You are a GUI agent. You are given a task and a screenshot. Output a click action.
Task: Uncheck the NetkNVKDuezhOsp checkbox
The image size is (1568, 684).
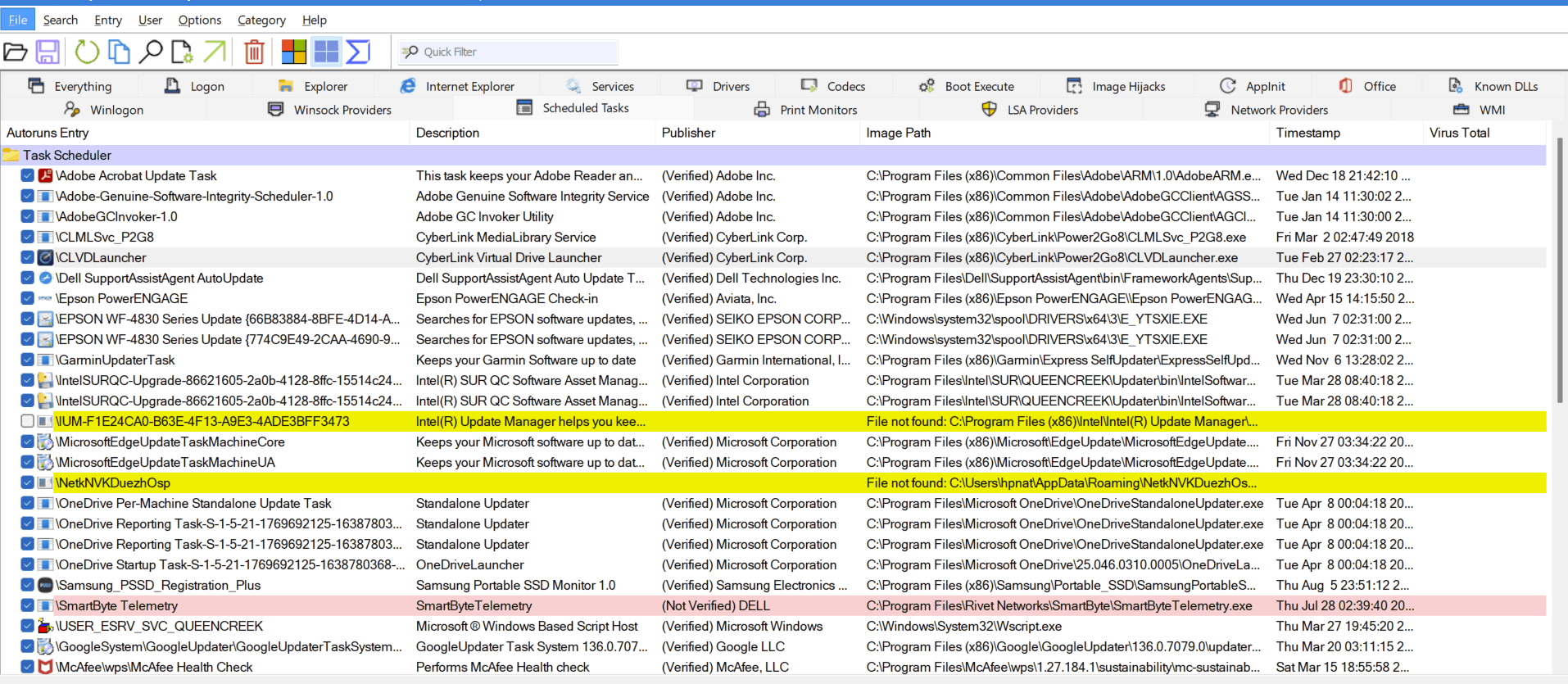[27, 482]
